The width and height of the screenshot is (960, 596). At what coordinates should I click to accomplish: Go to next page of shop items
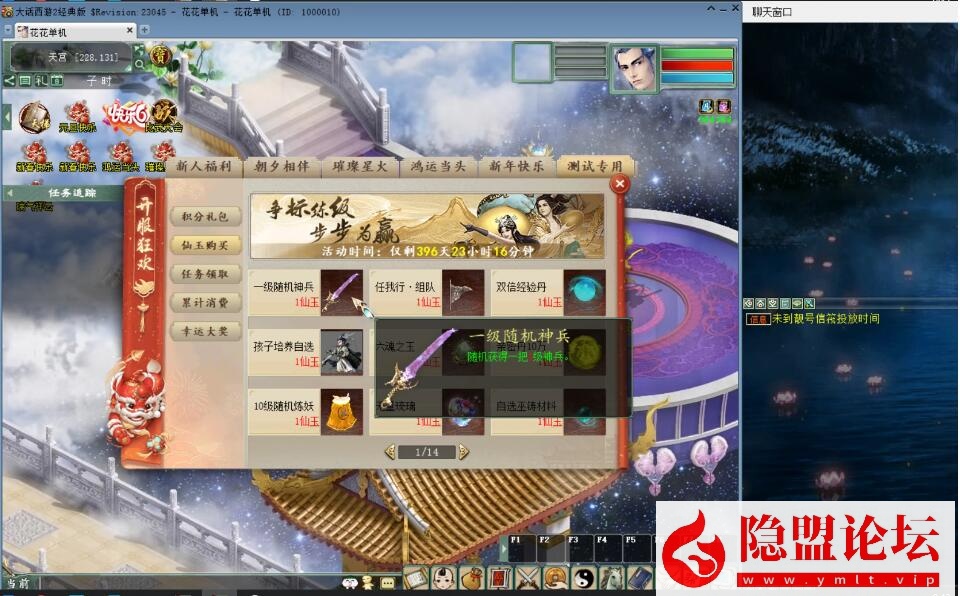(464, 452)
